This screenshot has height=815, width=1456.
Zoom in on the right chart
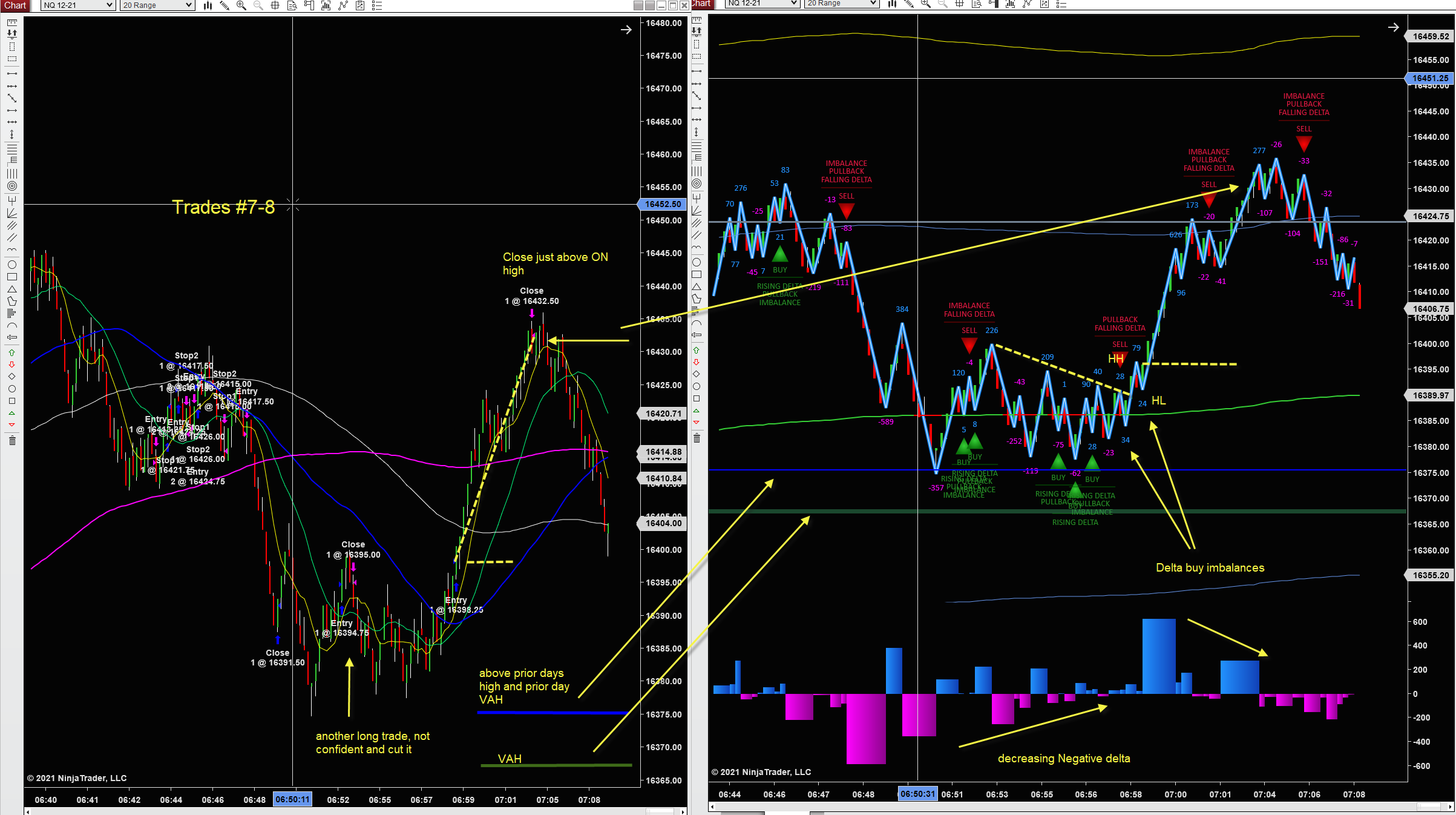[x=926, y=4]
